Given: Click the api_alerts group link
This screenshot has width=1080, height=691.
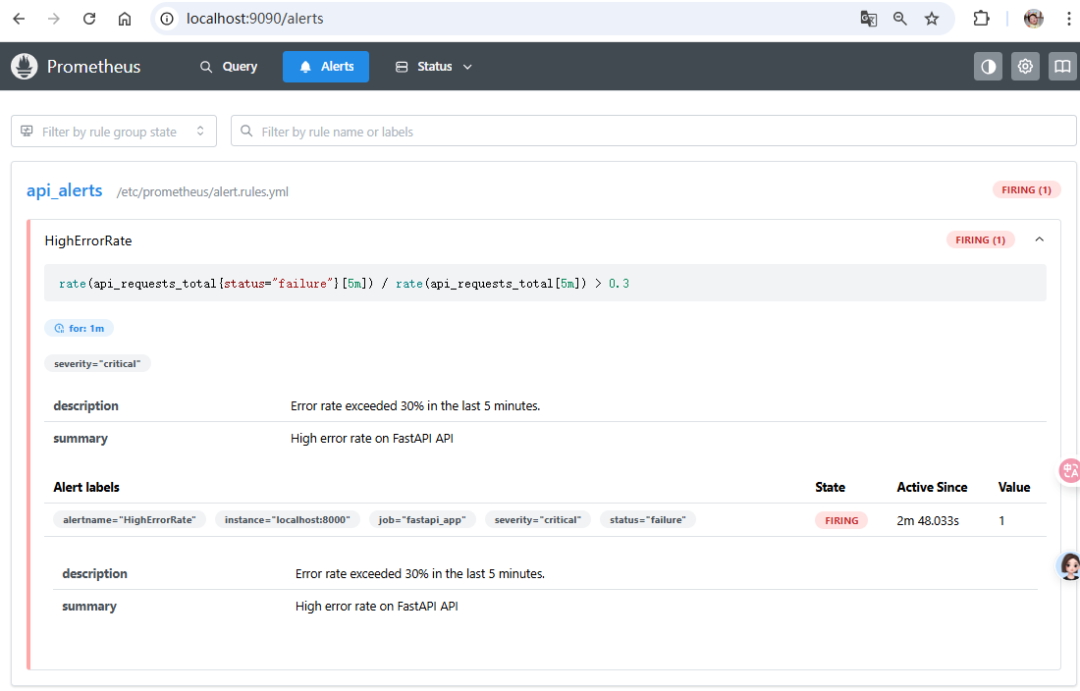Looking at the screenshot, I should [64, 190].
